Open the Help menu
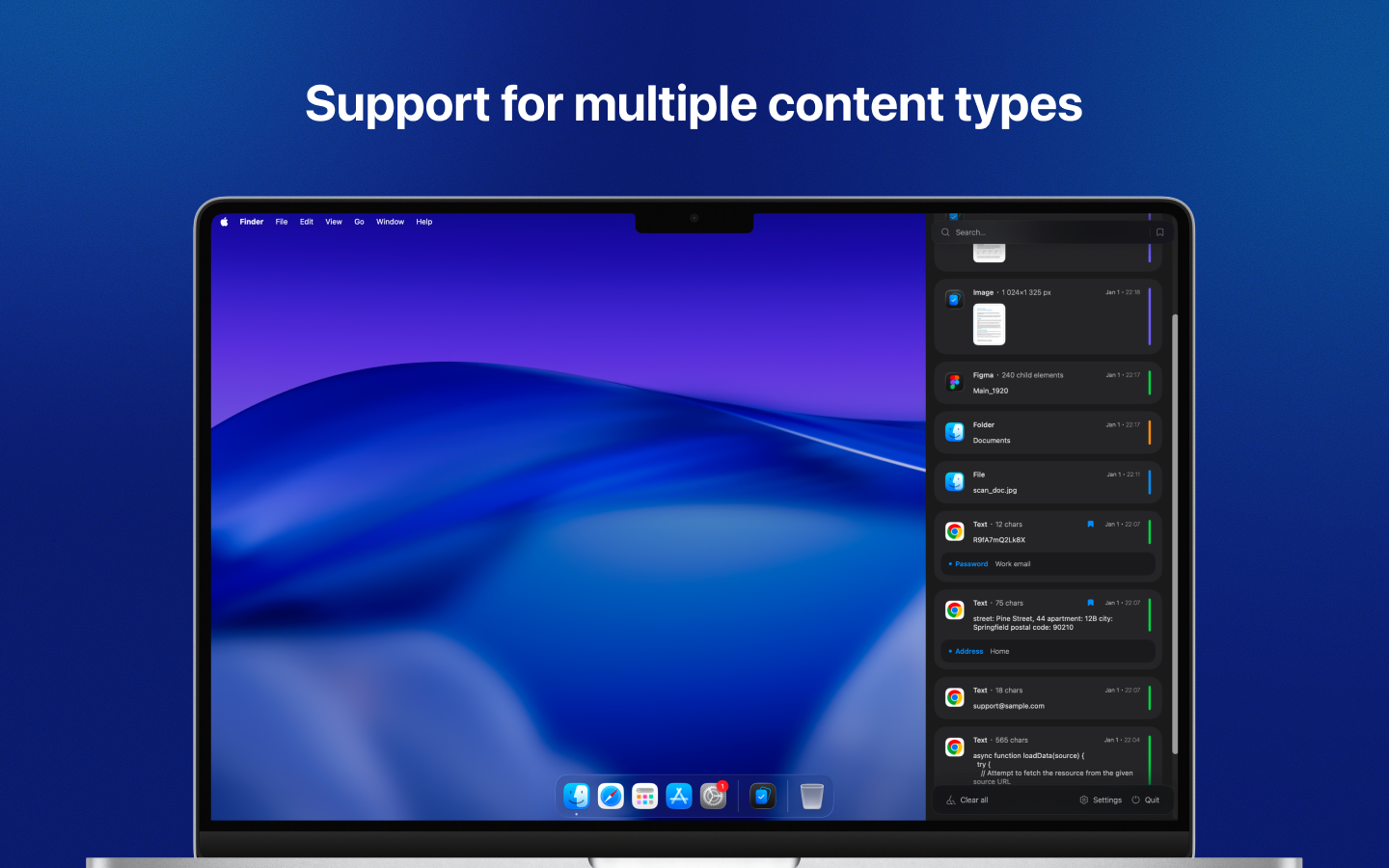The width and height of the screenshot is (1389, 868). (x=423, y=222)
